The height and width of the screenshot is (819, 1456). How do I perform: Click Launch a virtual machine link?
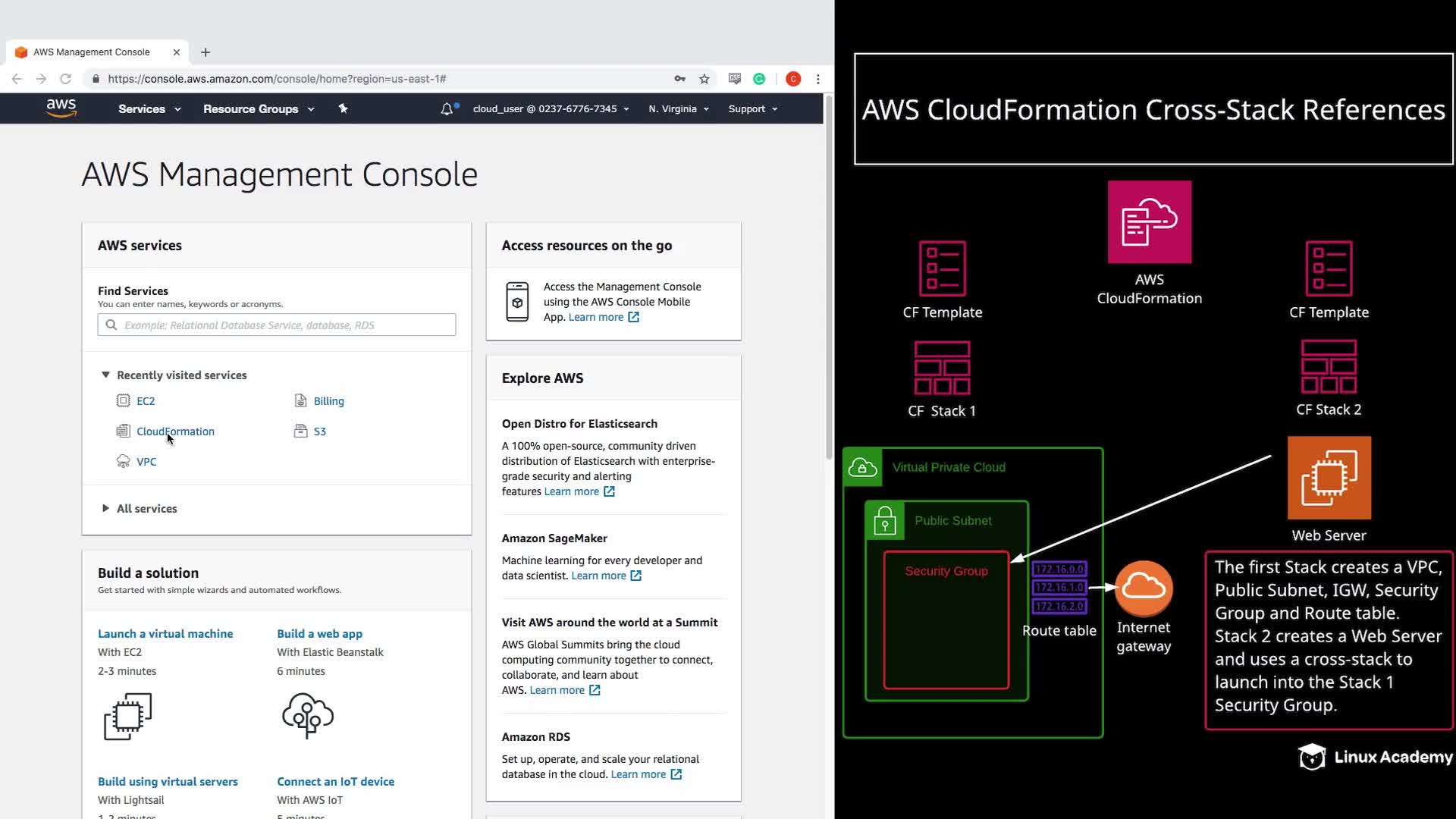pos(165,634)
